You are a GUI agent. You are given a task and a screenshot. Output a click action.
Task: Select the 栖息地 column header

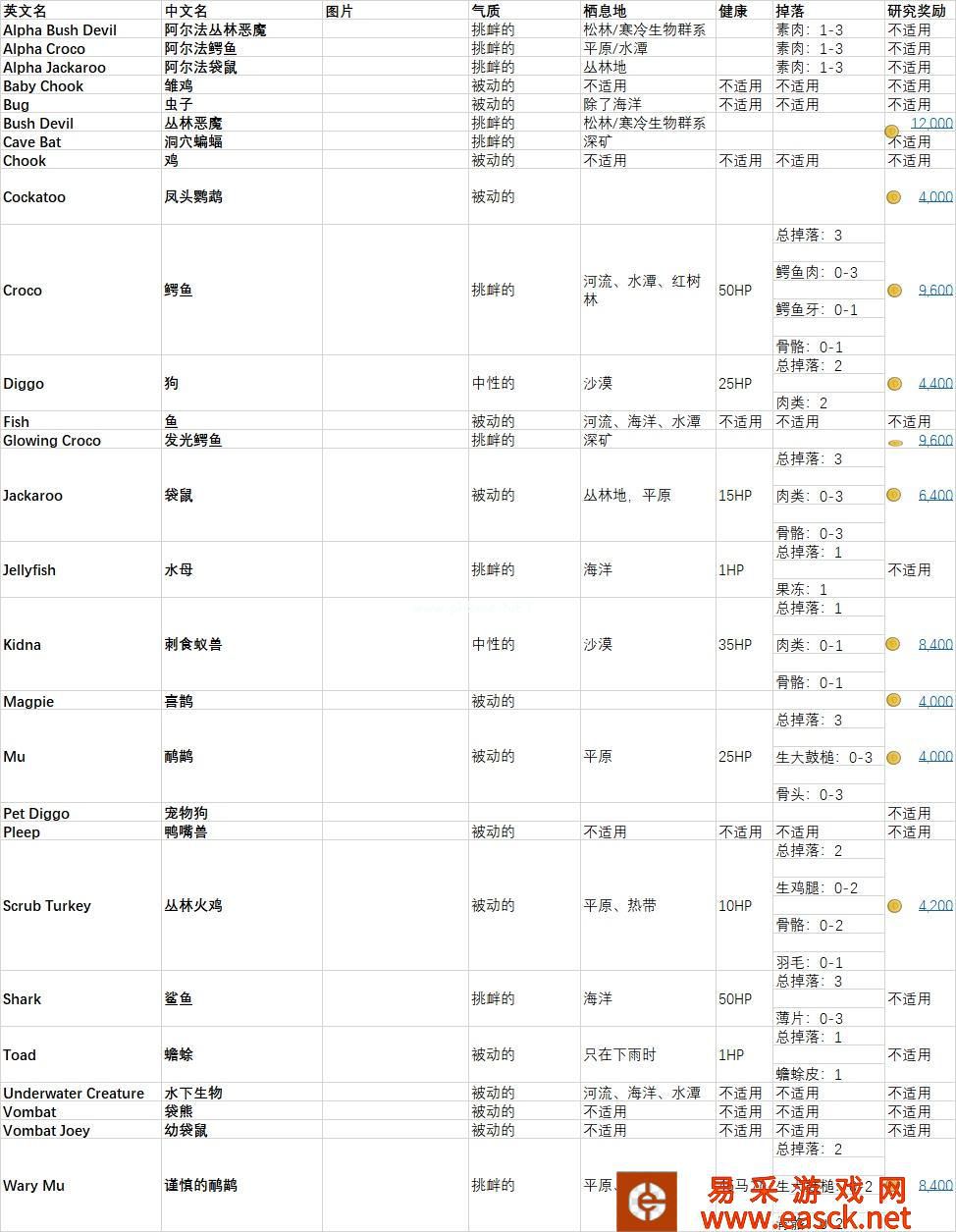pos(605,12)
